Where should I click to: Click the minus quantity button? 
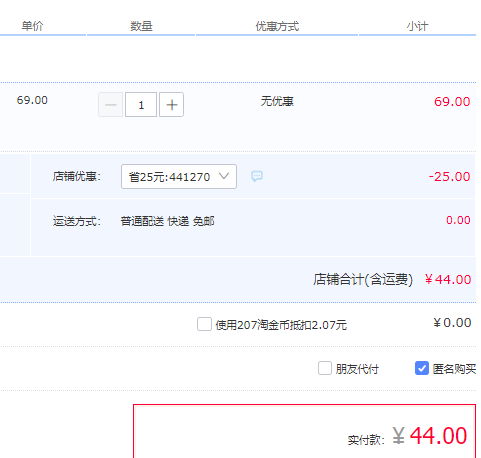click(111, 105)
